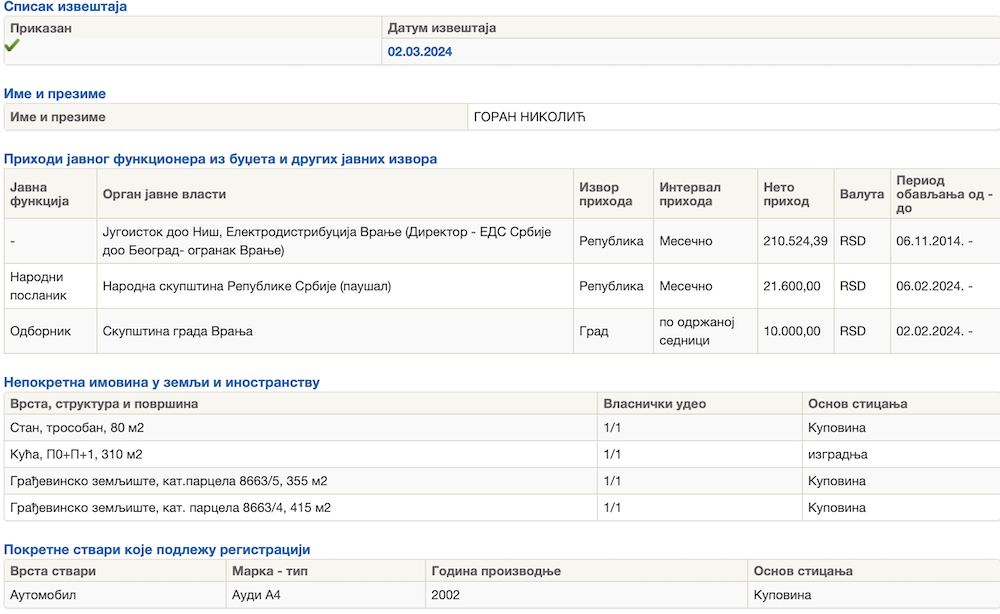Click the name value ГОРАН НИКОЛИЋ
Screen dimensions: 1000x614
click(529, 117)
